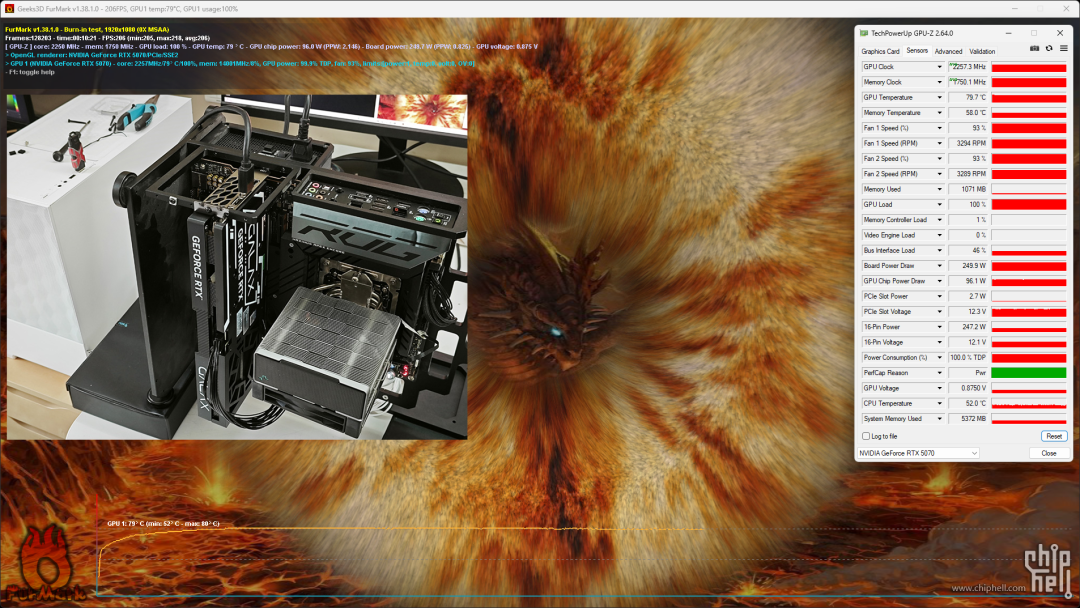Open the GPU-Z hamburger menu icon
The height and width of the screenshot is (608, 1080).
point(1063,49)
